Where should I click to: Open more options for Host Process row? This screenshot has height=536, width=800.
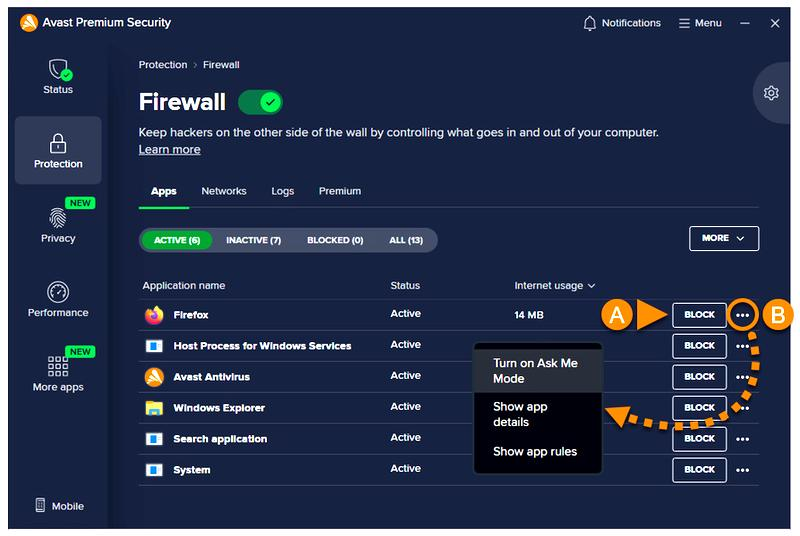pyautogui.click(x=742, y=346)
